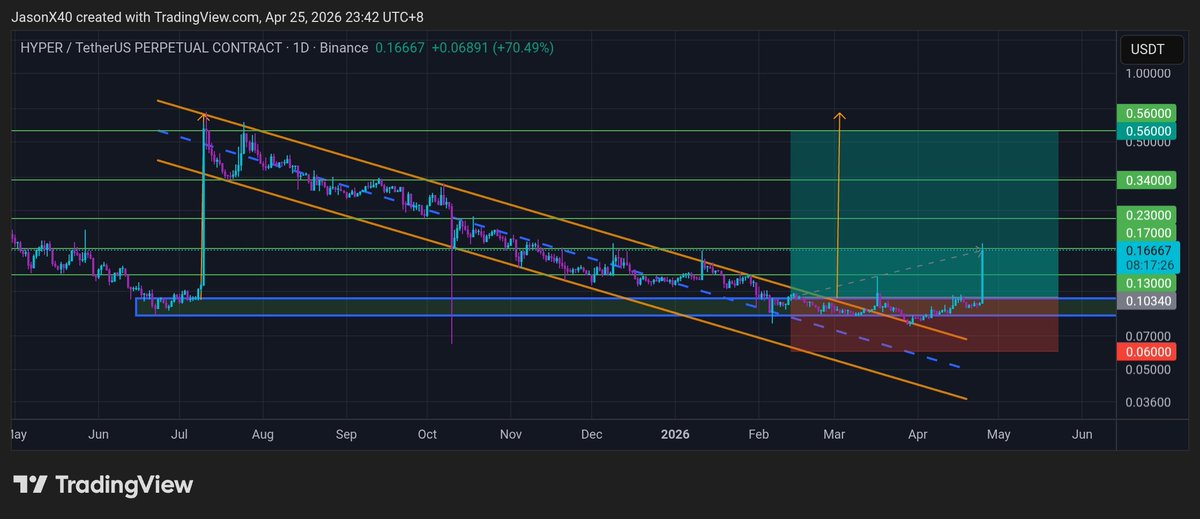Click the 0.07000 price axis value
The width and height of the screenshot is (1200, 519).
pyautogui.click(x=1148, y=336)
